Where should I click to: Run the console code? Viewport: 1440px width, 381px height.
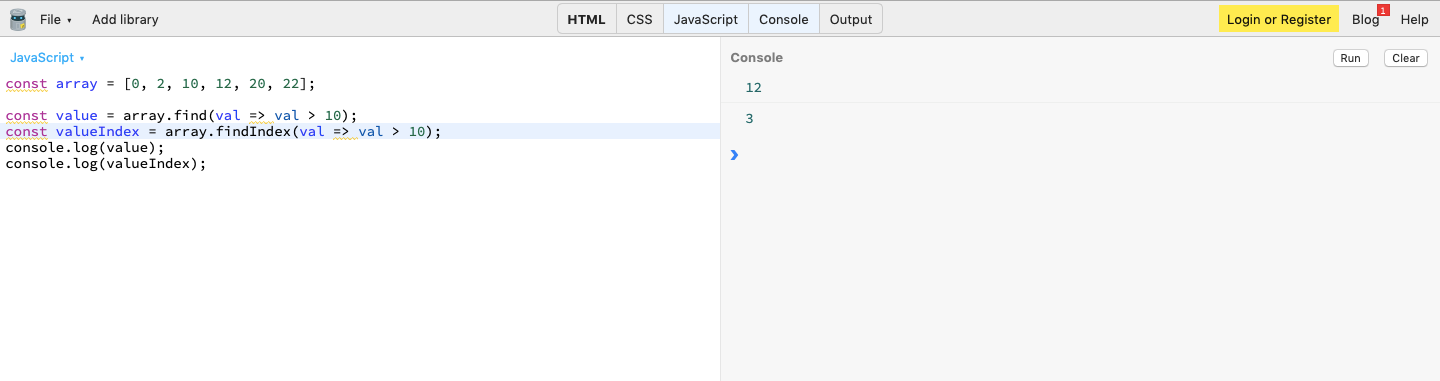(x=1350, y=58)
